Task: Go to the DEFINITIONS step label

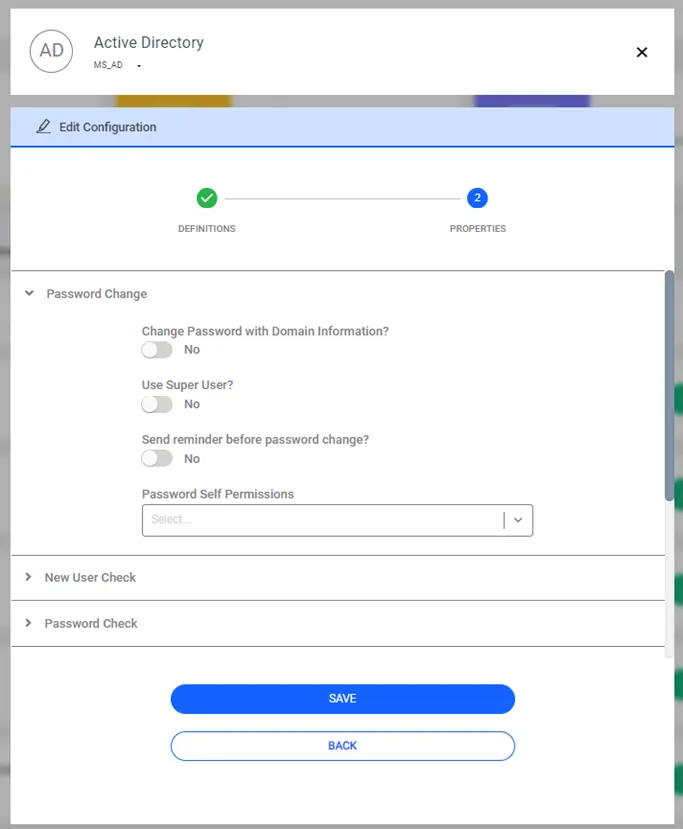Action: click(x=207, y=229)
